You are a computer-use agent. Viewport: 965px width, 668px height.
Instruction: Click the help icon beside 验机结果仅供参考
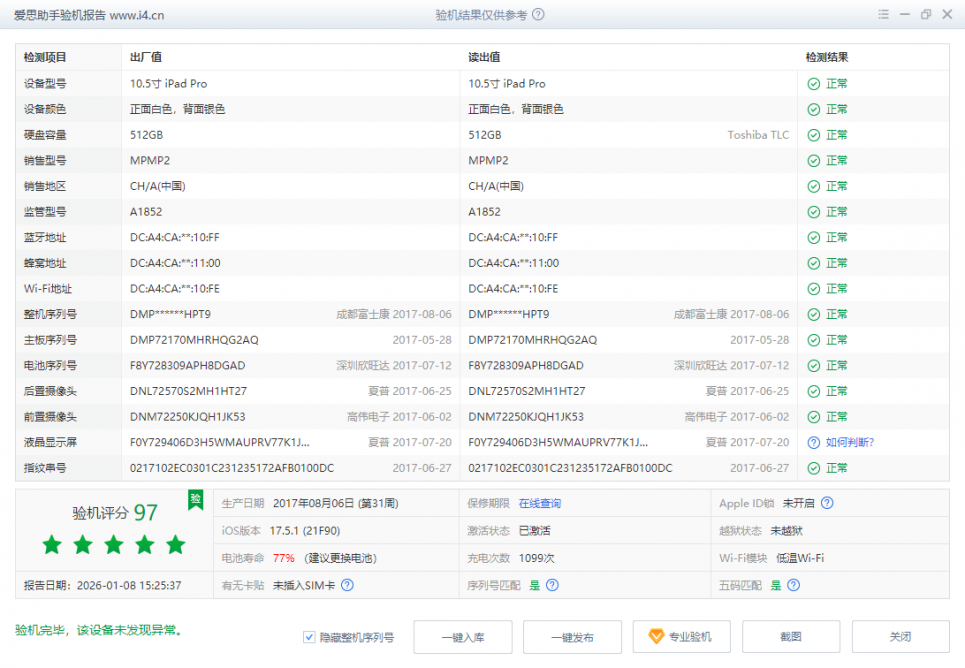(x=539, y=15)
